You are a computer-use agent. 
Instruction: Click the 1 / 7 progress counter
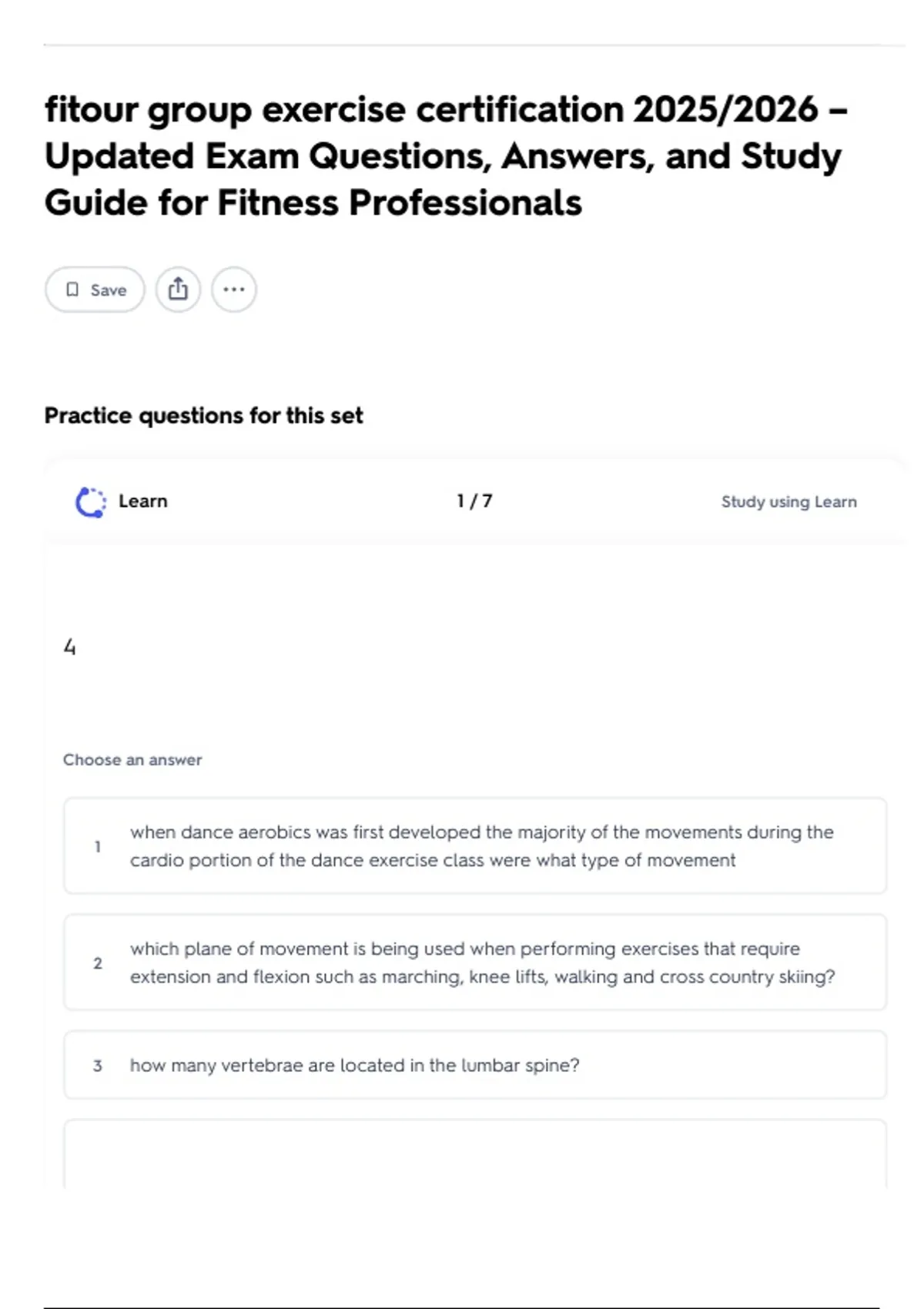[474, 501]
